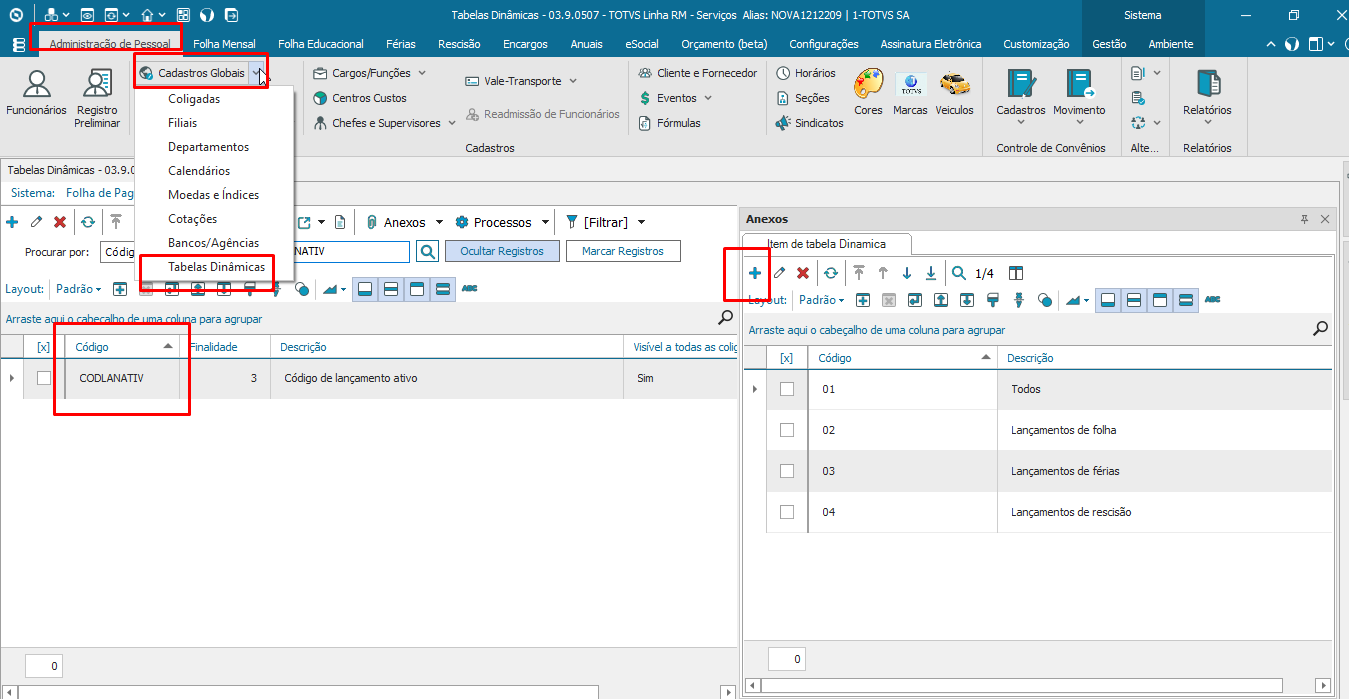Image resolution: width=1349 pixels, height=699 pixels.
Task: Open the Processos dropdown
Action: [545, 222]
